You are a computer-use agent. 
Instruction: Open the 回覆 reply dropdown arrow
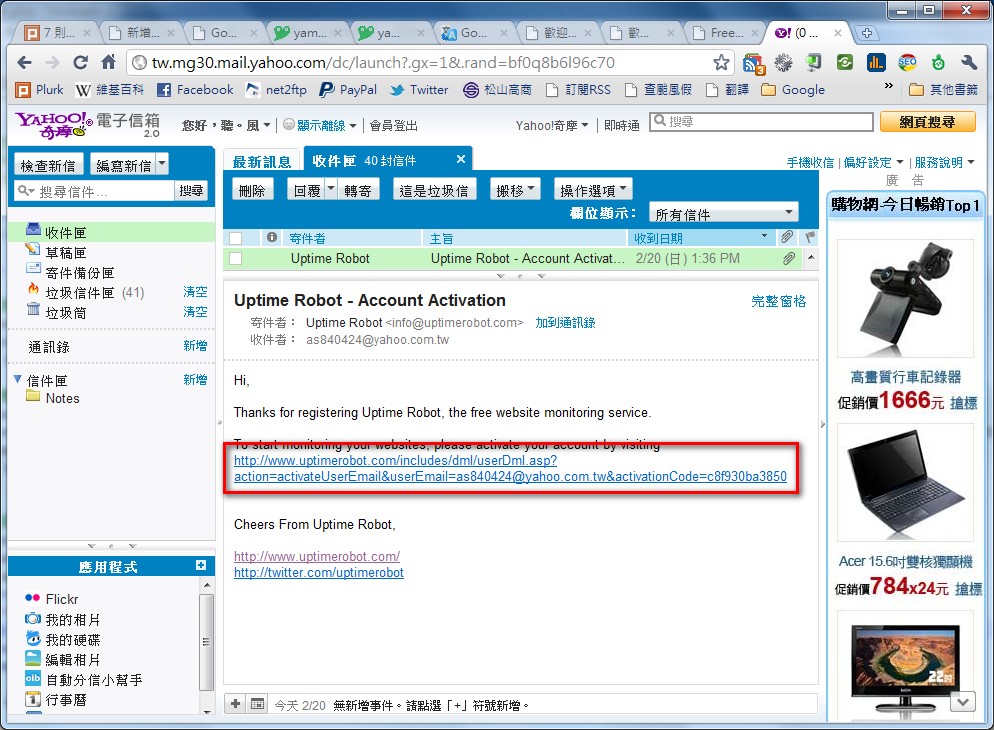331,189
